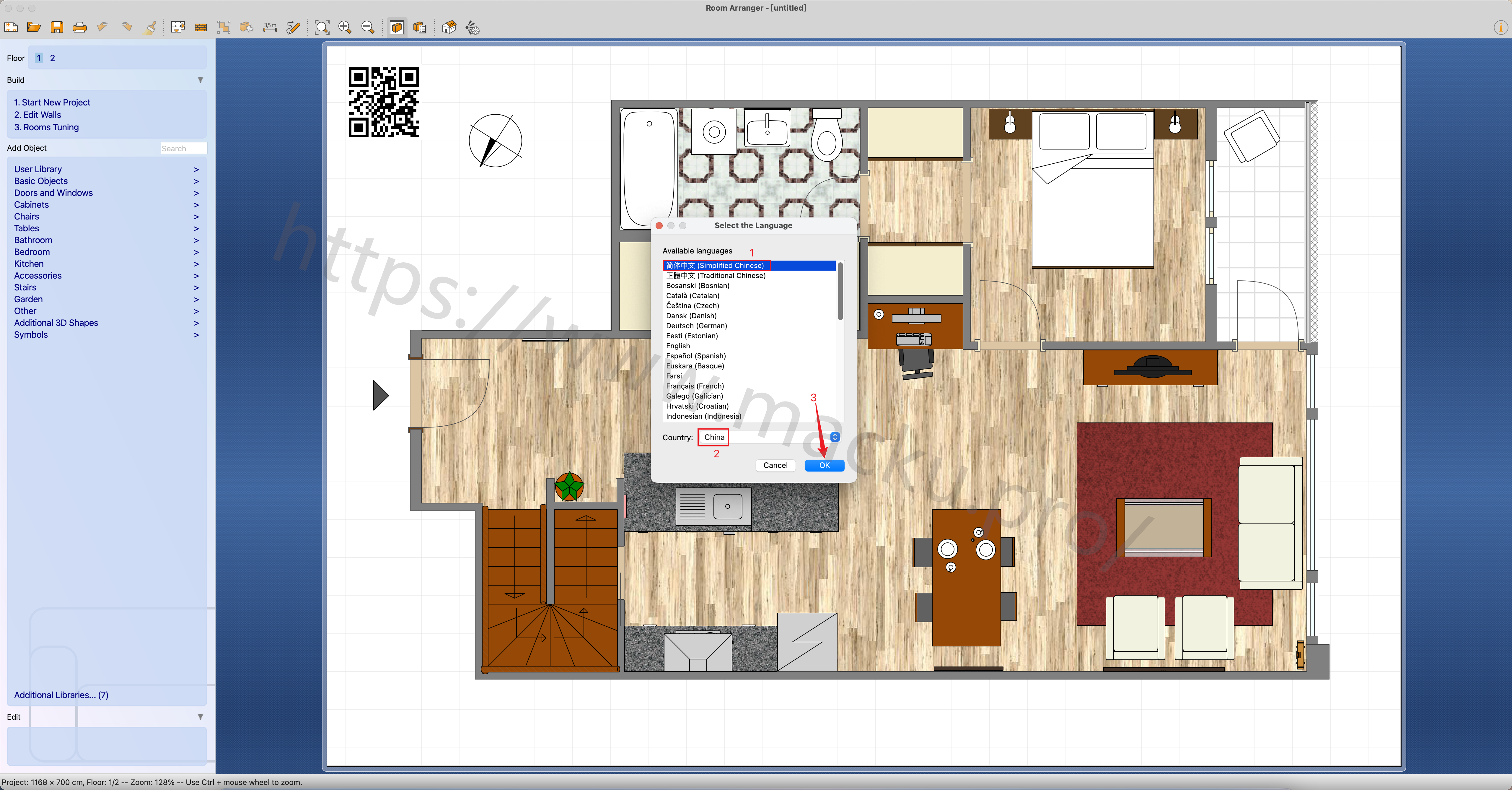Screen dimensions: 1512x790
Task: Select the brick wall tool icon
Action: (201, 27)
